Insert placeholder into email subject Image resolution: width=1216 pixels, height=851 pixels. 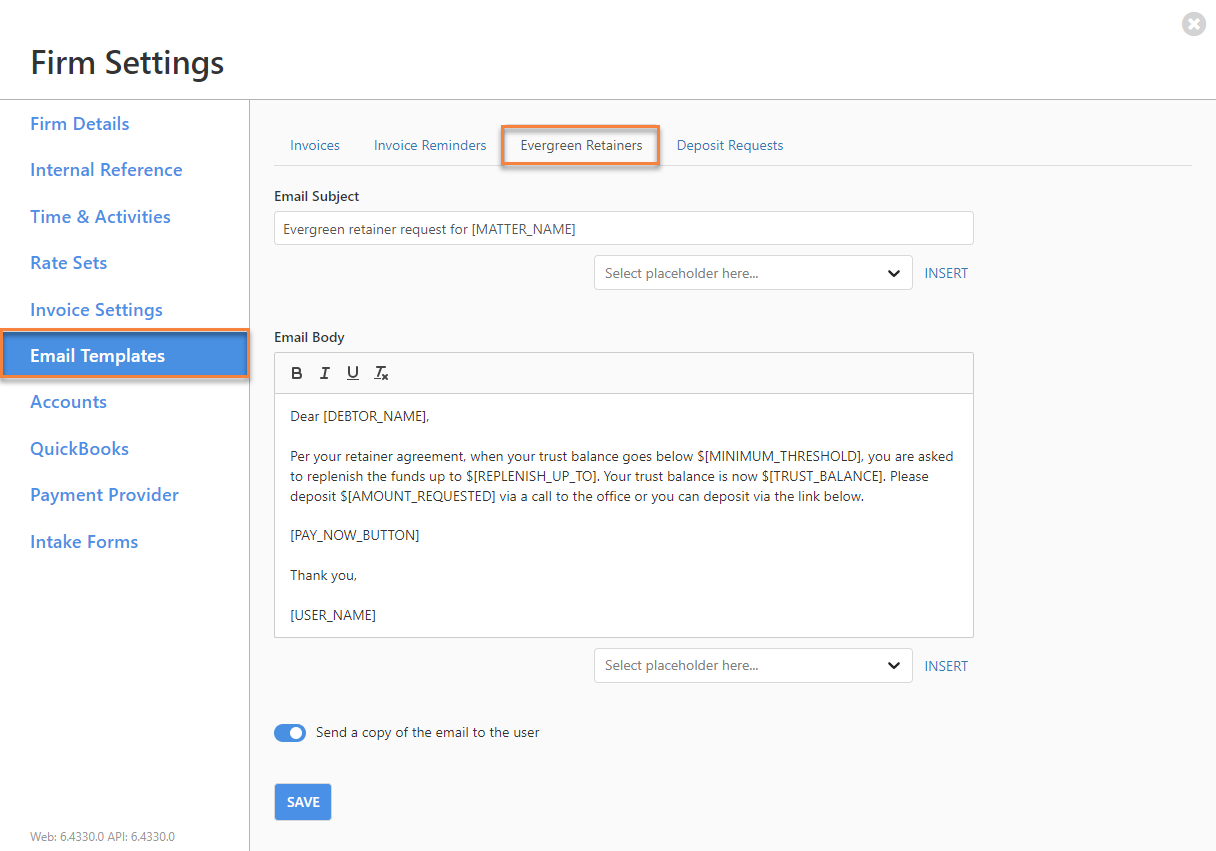coord(946,273)
